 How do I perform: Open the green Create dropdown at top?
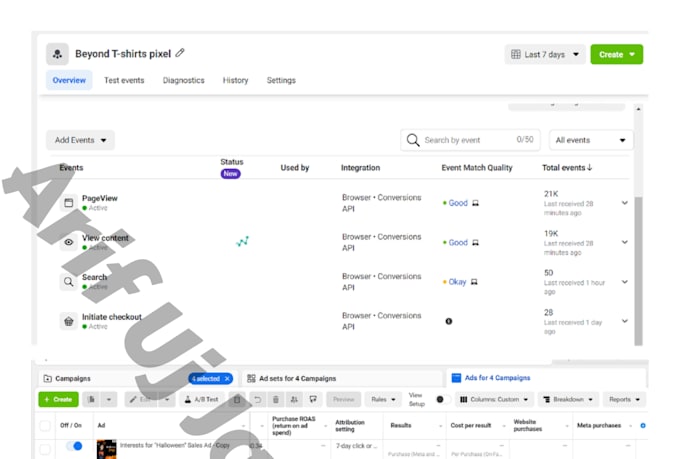tap(617, 54)
